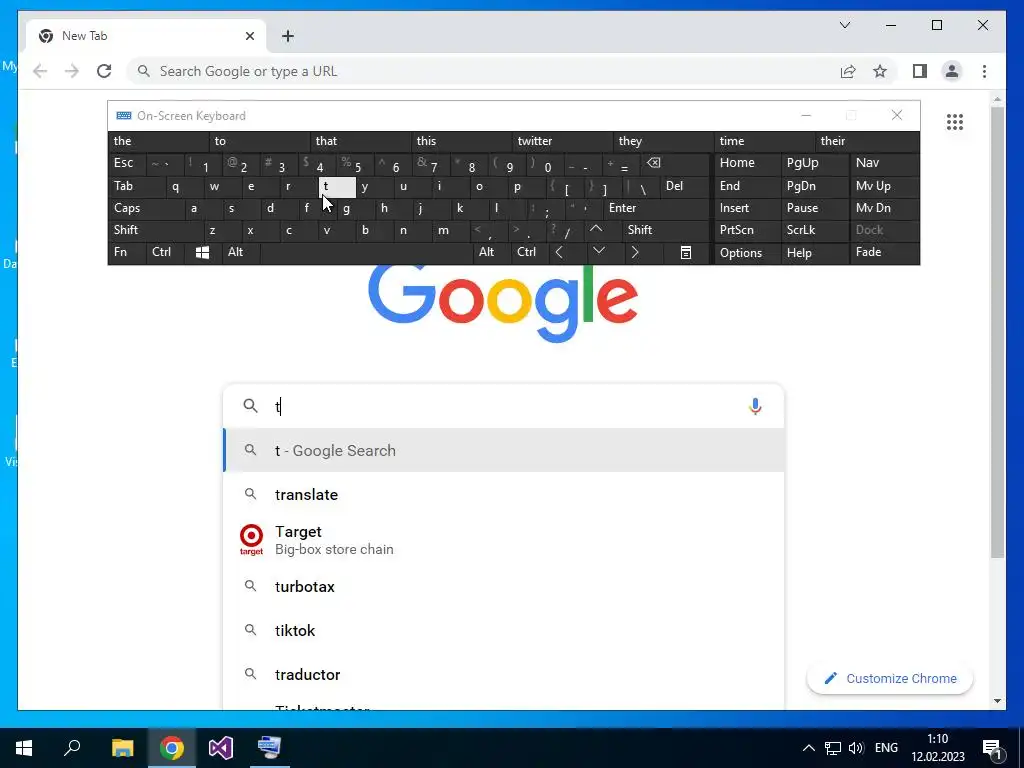Tap the Windows logo key on the On-Screen Keyboard
The height and width of the screenshot is (768, 1024).
click(x=202, y=252)
